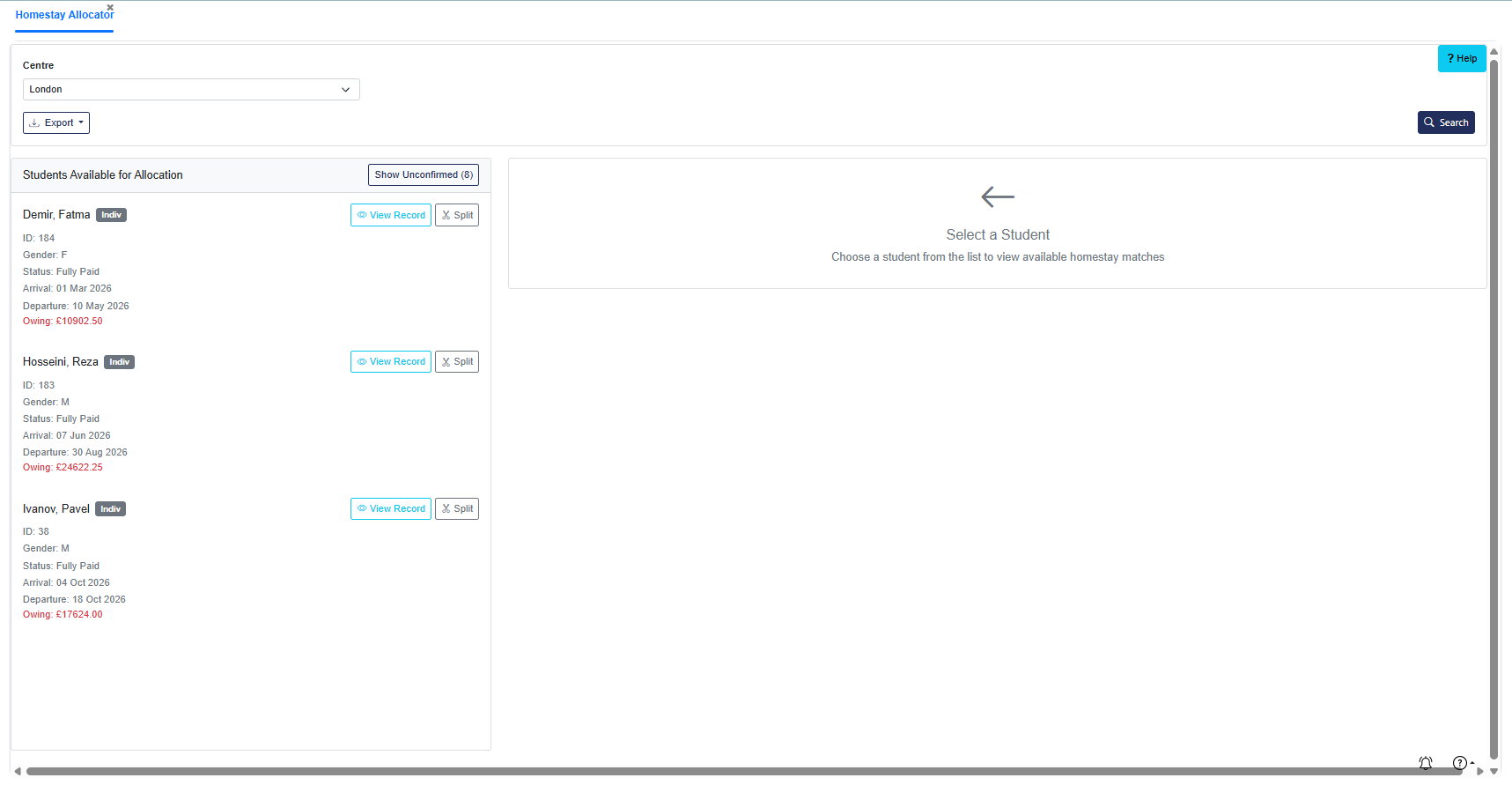1512x800 pixels.
Task: Click the 'Select a Student' heading
Action: [x=998, y=234]
